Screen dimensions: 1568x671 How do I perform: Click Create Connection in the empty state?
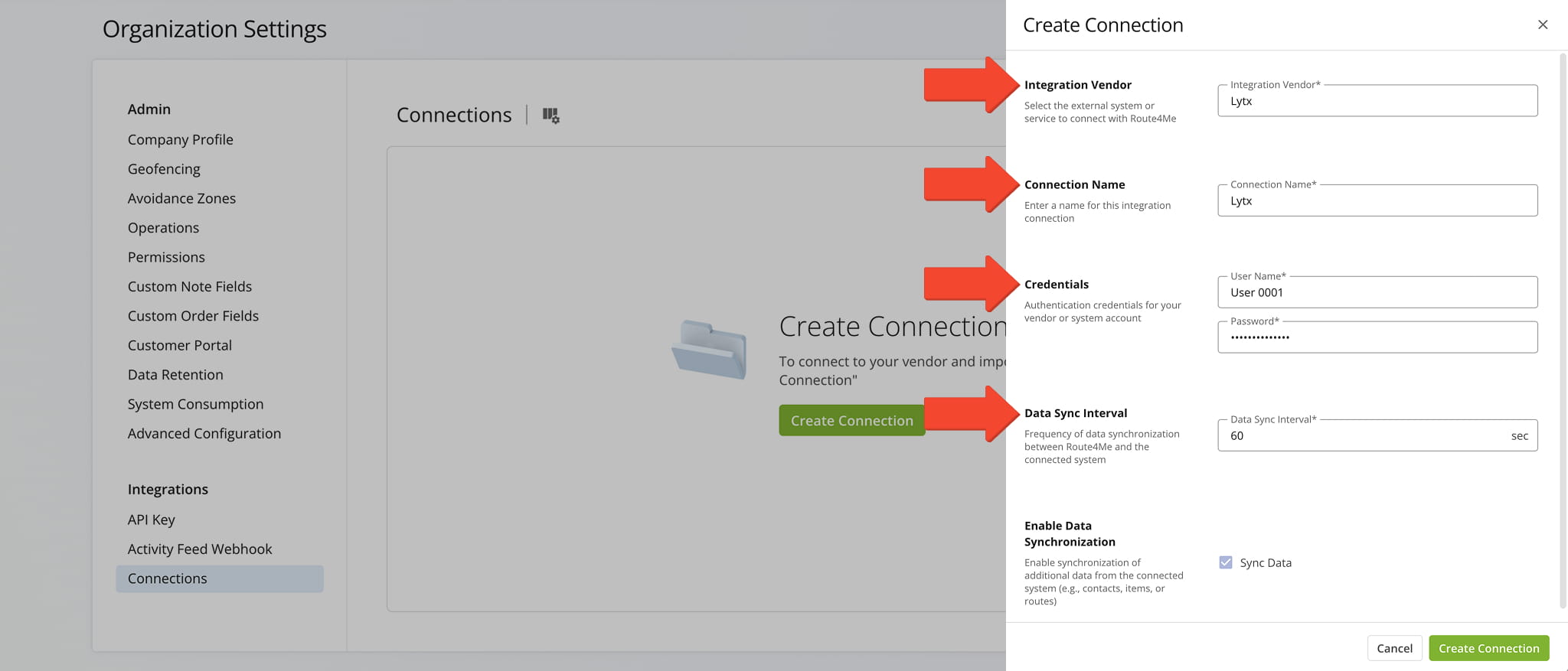(851, 421)
